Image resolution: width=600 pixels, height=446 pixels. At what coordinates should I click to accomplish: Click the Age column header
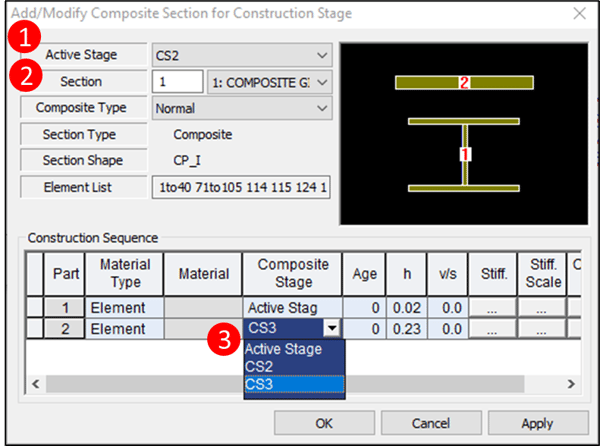(364, 273)
